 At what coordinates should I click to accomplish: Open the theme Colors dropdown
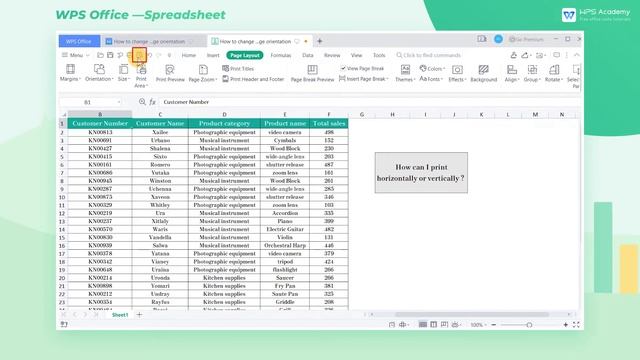[x=432, y=69]
